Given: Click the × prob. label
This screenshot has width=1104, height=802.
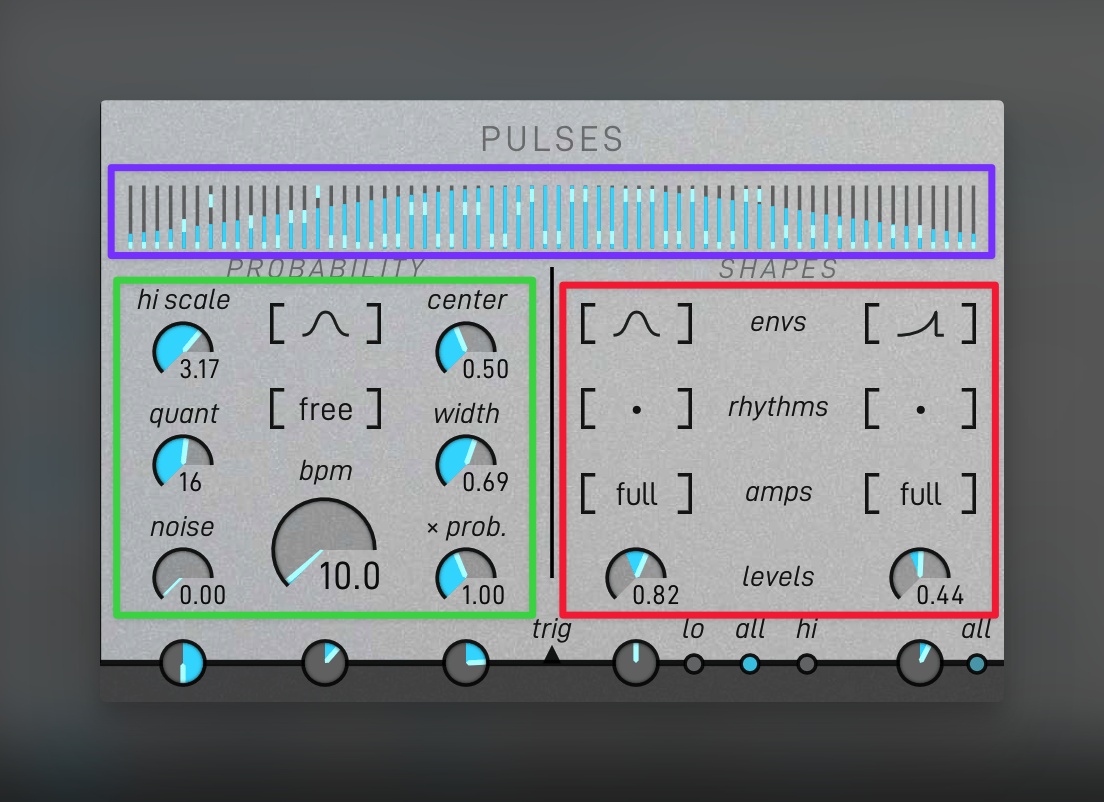Looking at the screenshot, I should [x=467, y=527].
